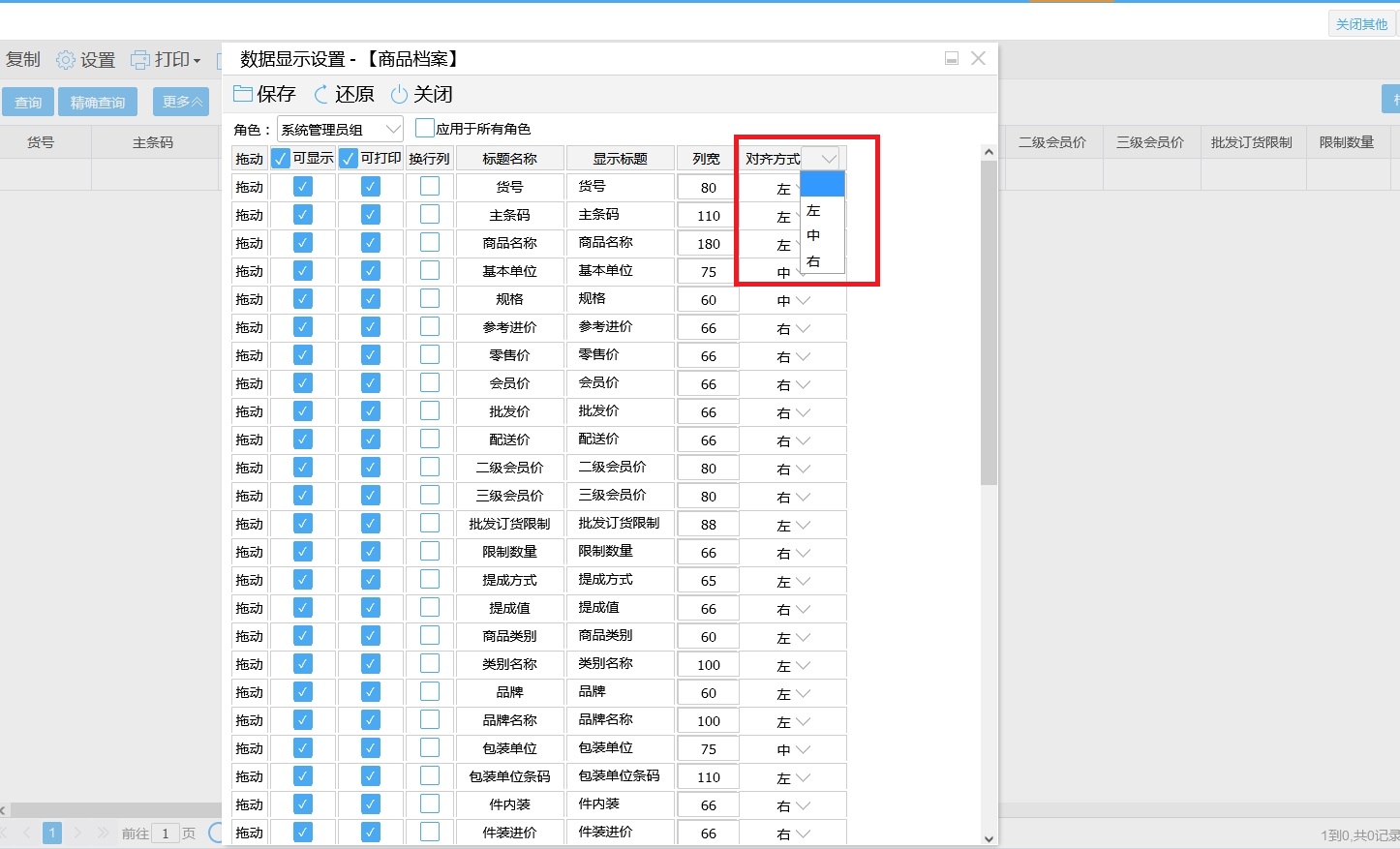
Task: Click the 关闭其他 button
Action: (1361, 24)
